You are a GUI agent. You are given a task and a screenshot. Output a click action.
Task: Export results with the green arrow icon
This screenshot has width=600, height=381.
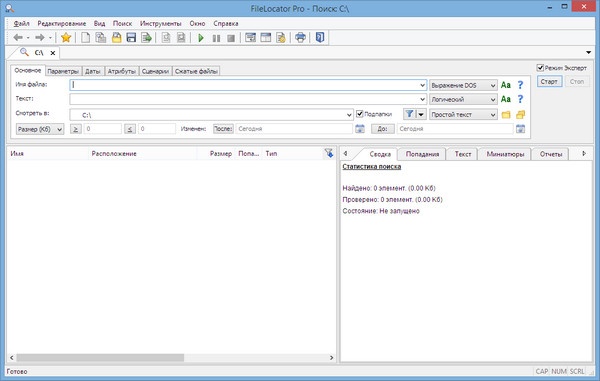147,37
